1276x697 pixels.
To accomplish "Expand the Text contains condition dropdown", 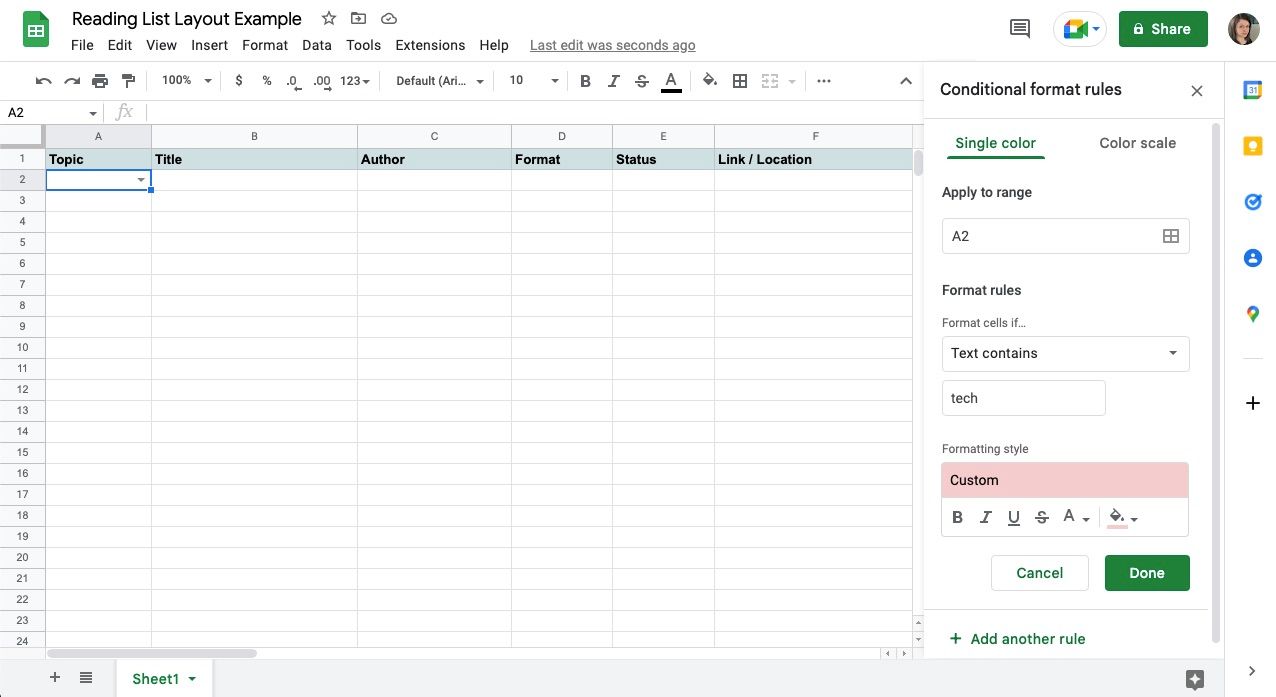I will coord(1065,353).
